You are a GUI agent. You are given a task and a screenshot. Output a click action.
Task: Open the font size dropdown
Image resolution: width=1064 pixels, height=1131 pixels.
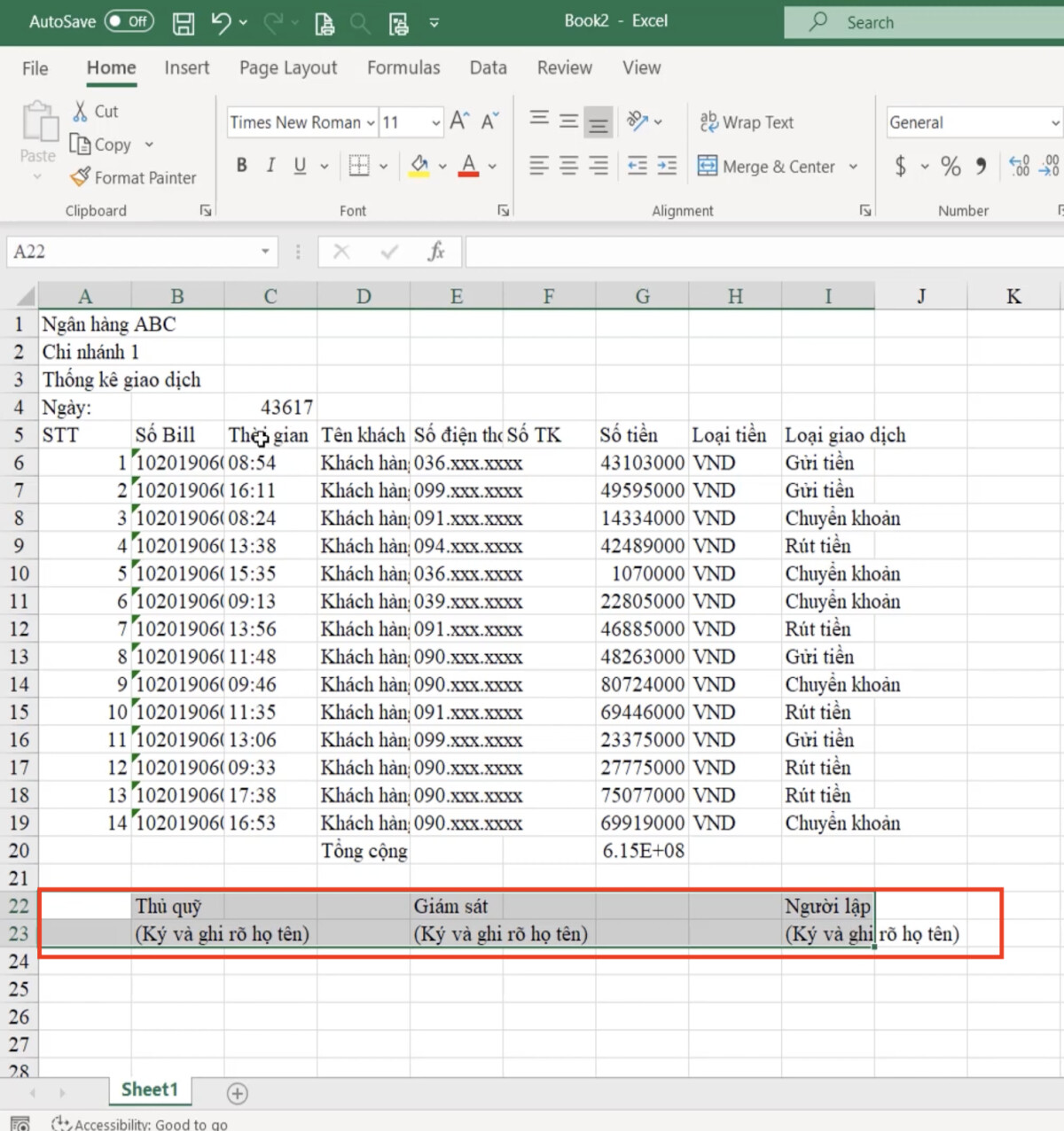coord(436,122)
